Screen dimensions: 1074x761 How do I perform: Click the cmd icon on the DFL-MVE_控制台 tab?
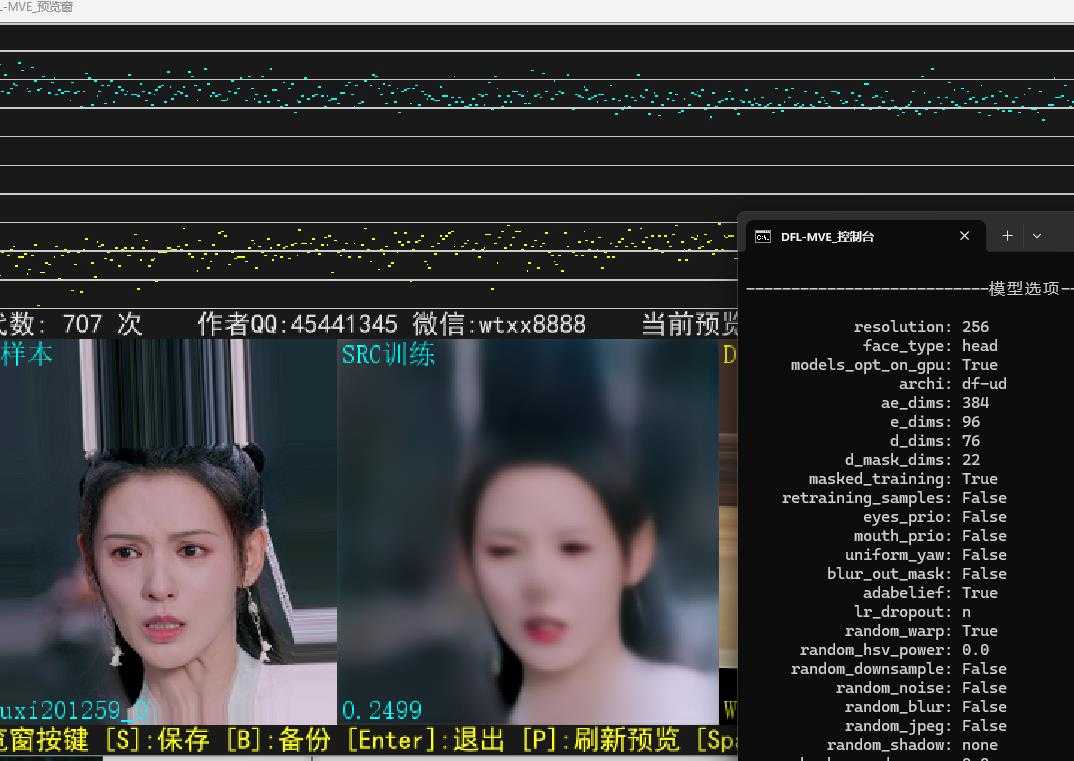point(762,236)
